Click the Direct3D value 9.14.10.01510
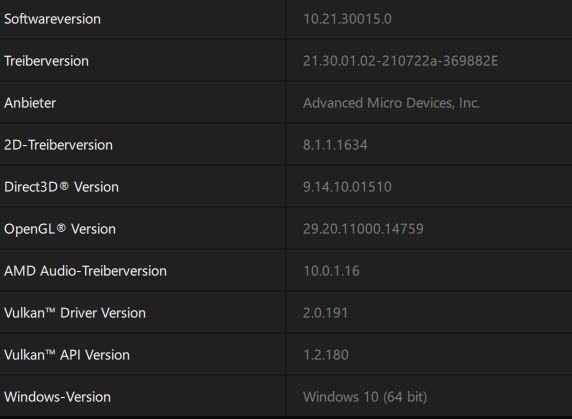This screenshot has height=419, width=572. 347,187
